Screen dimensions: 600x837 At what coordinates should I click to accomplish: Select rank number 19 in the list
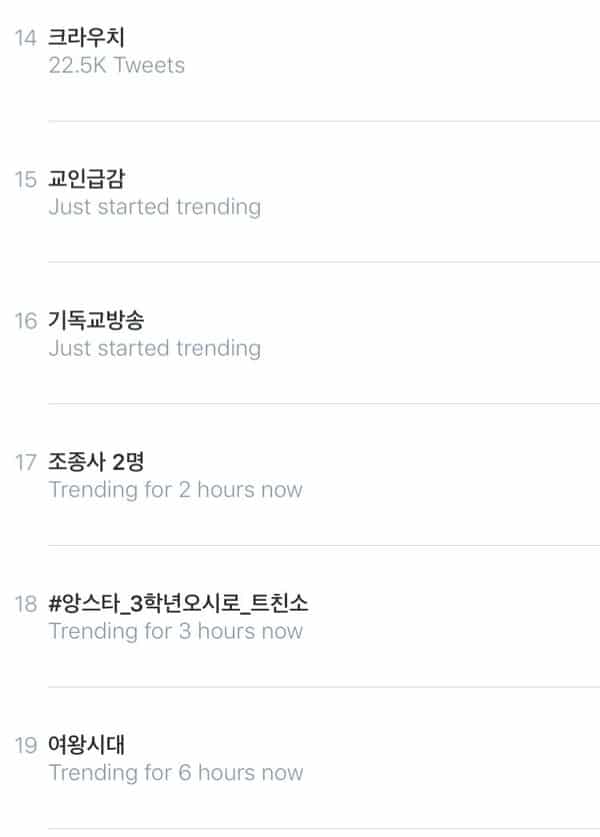pyautogui.click(x=25, y=745)
